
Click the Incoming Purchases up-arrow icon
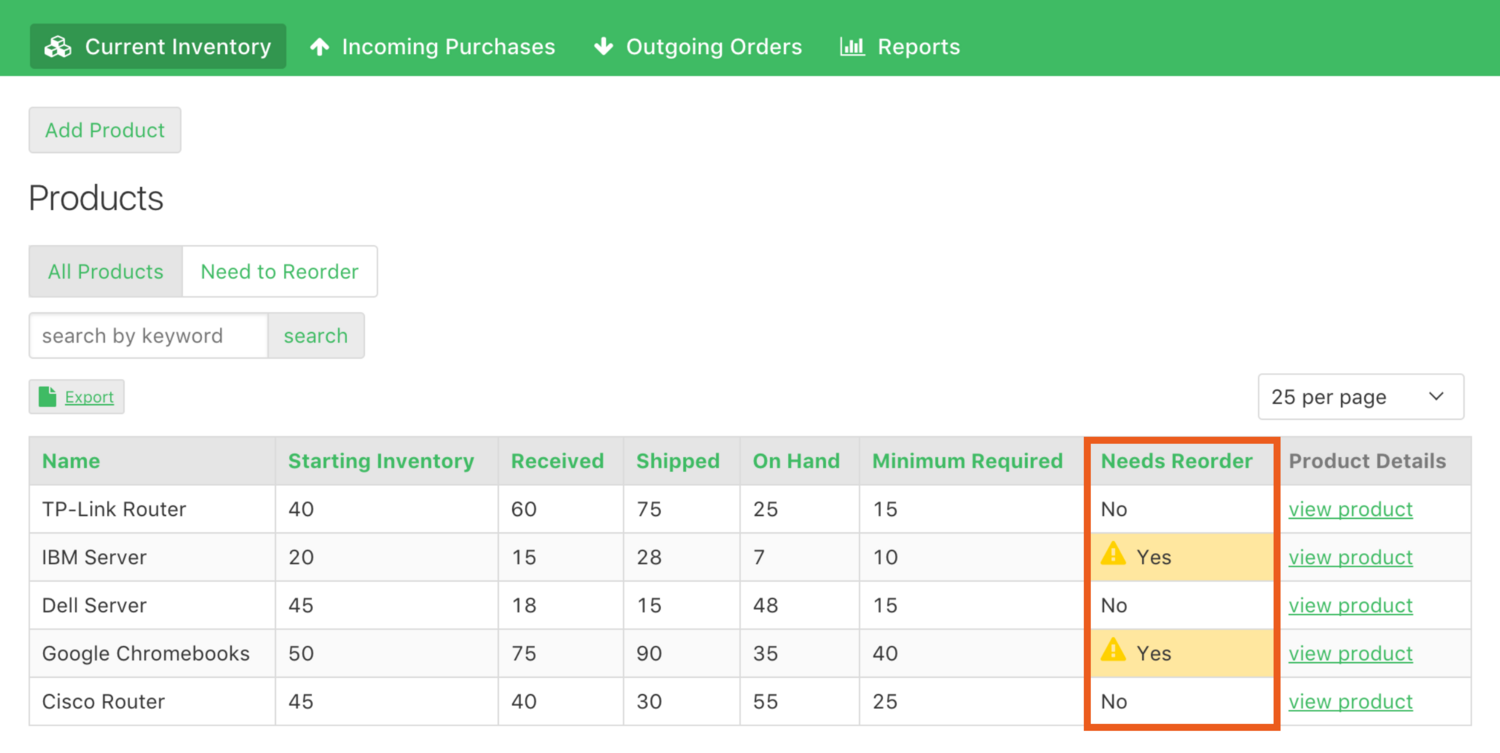pos(320,46)
